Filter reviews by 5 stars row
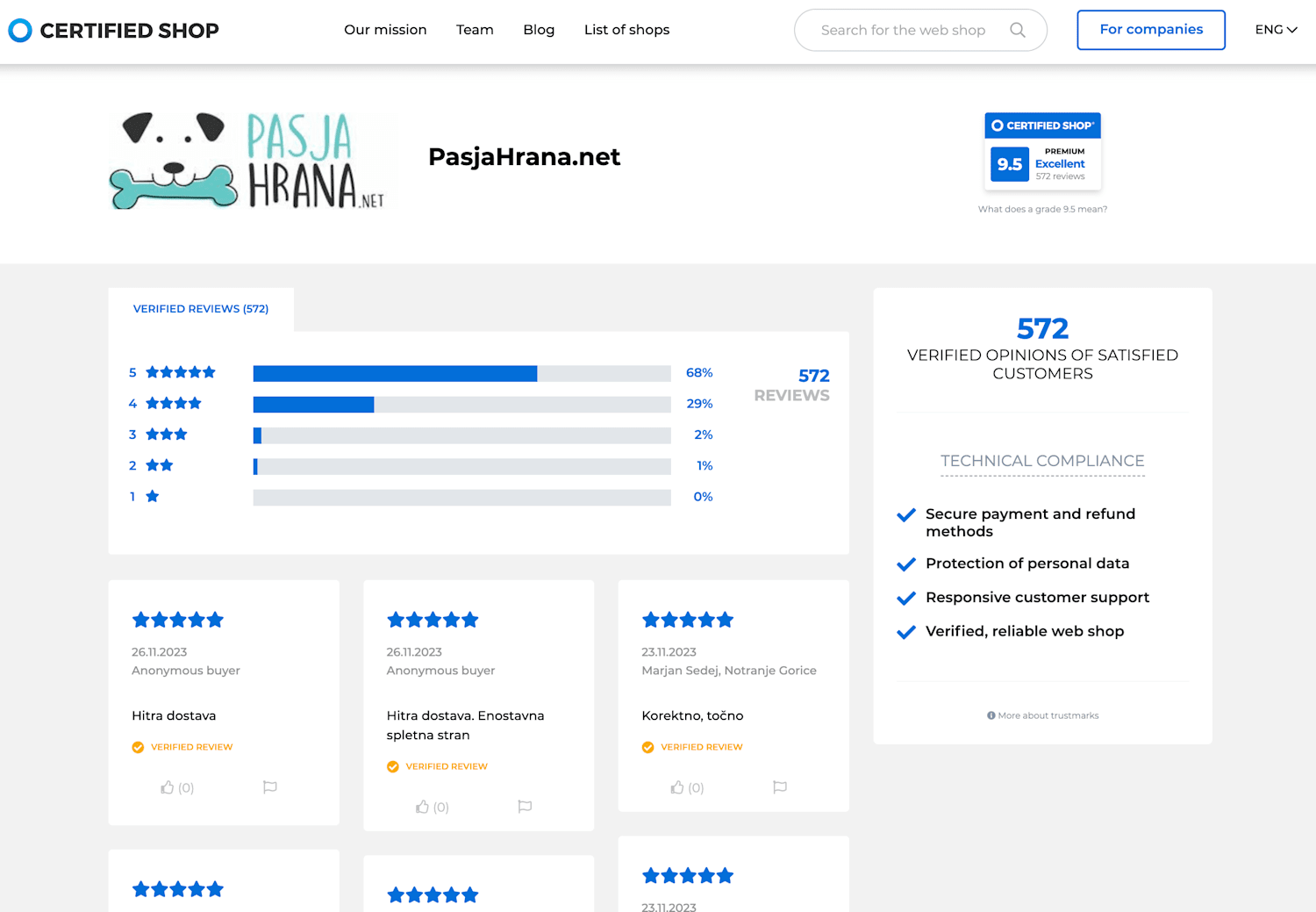The width and height of the screenshot is (1316, 912). 421,373
